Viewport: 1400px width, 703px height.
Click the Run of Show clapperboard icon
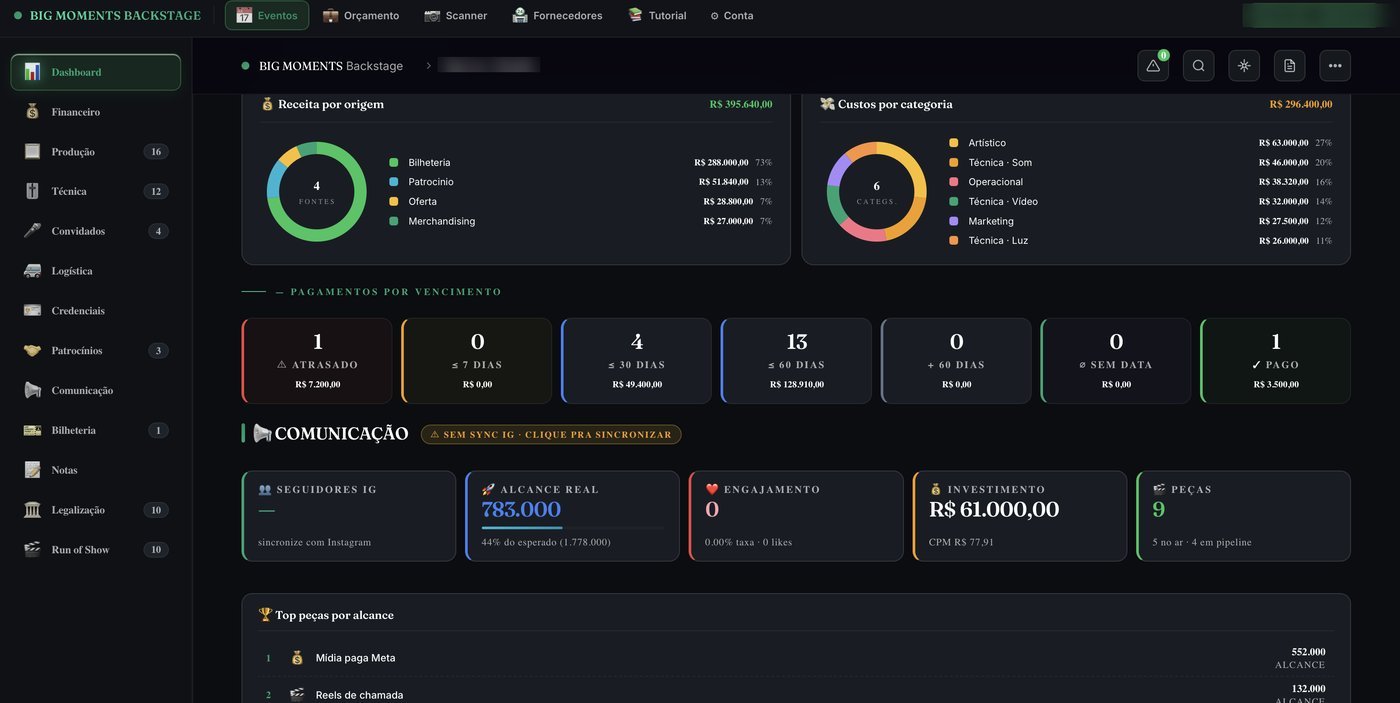(32, 550)
